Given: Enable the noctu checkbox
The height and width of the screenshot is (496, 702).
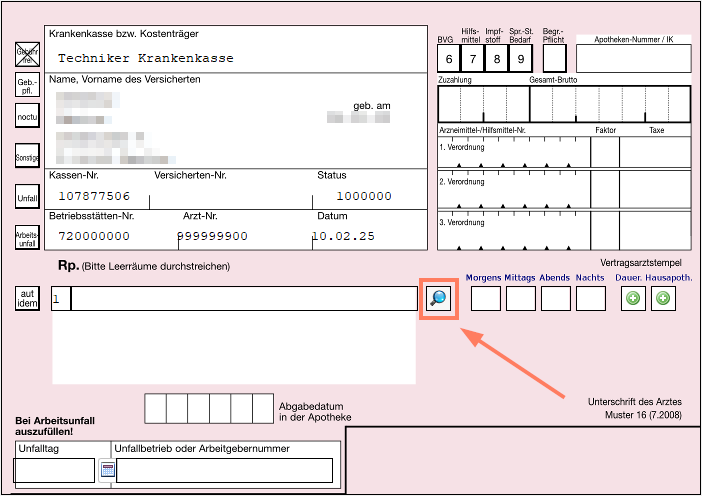Looking at the screenshot, I should [x=27, y=116].
